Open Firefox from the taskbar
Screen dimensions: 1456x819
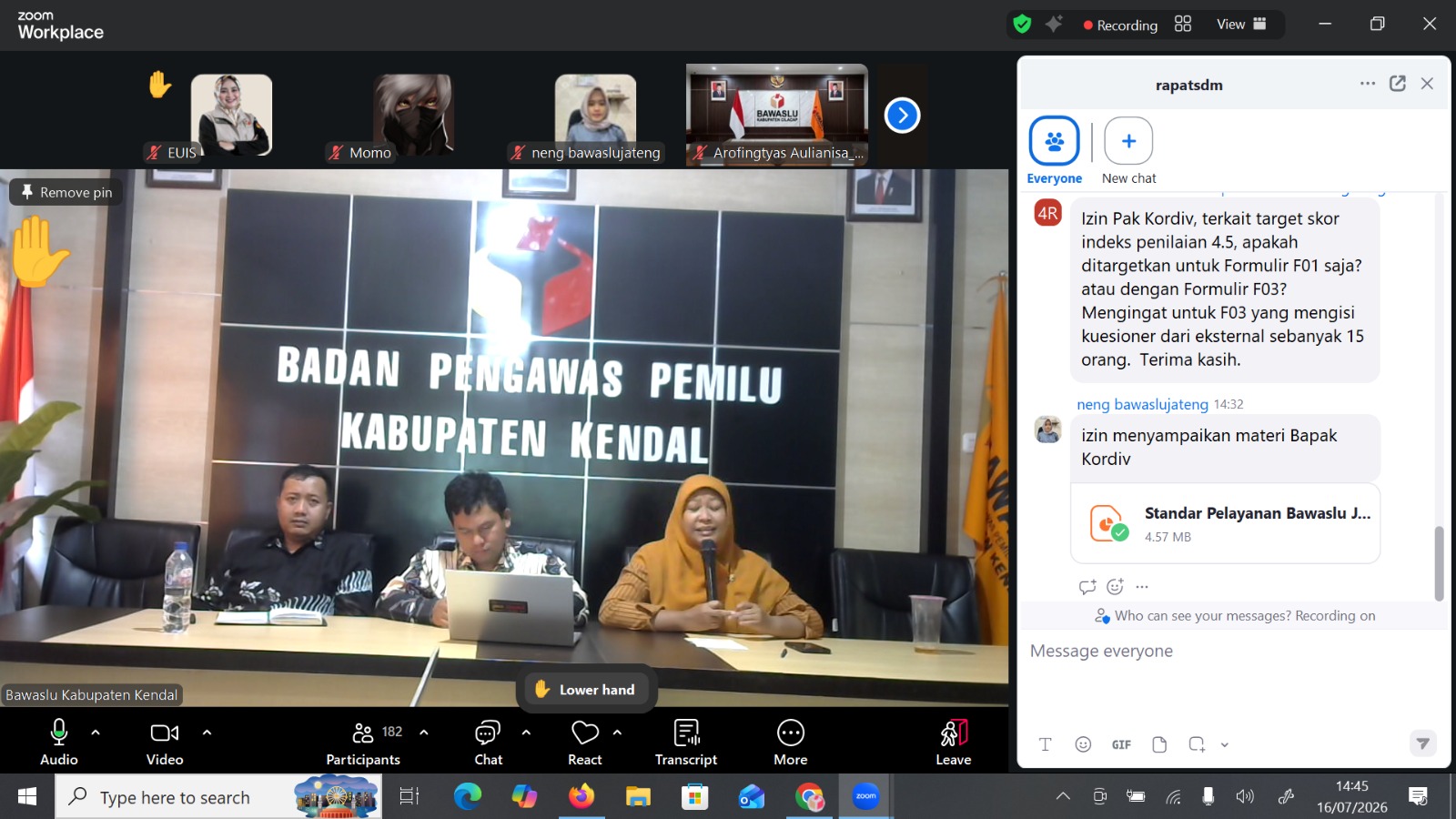coord(581,797)
